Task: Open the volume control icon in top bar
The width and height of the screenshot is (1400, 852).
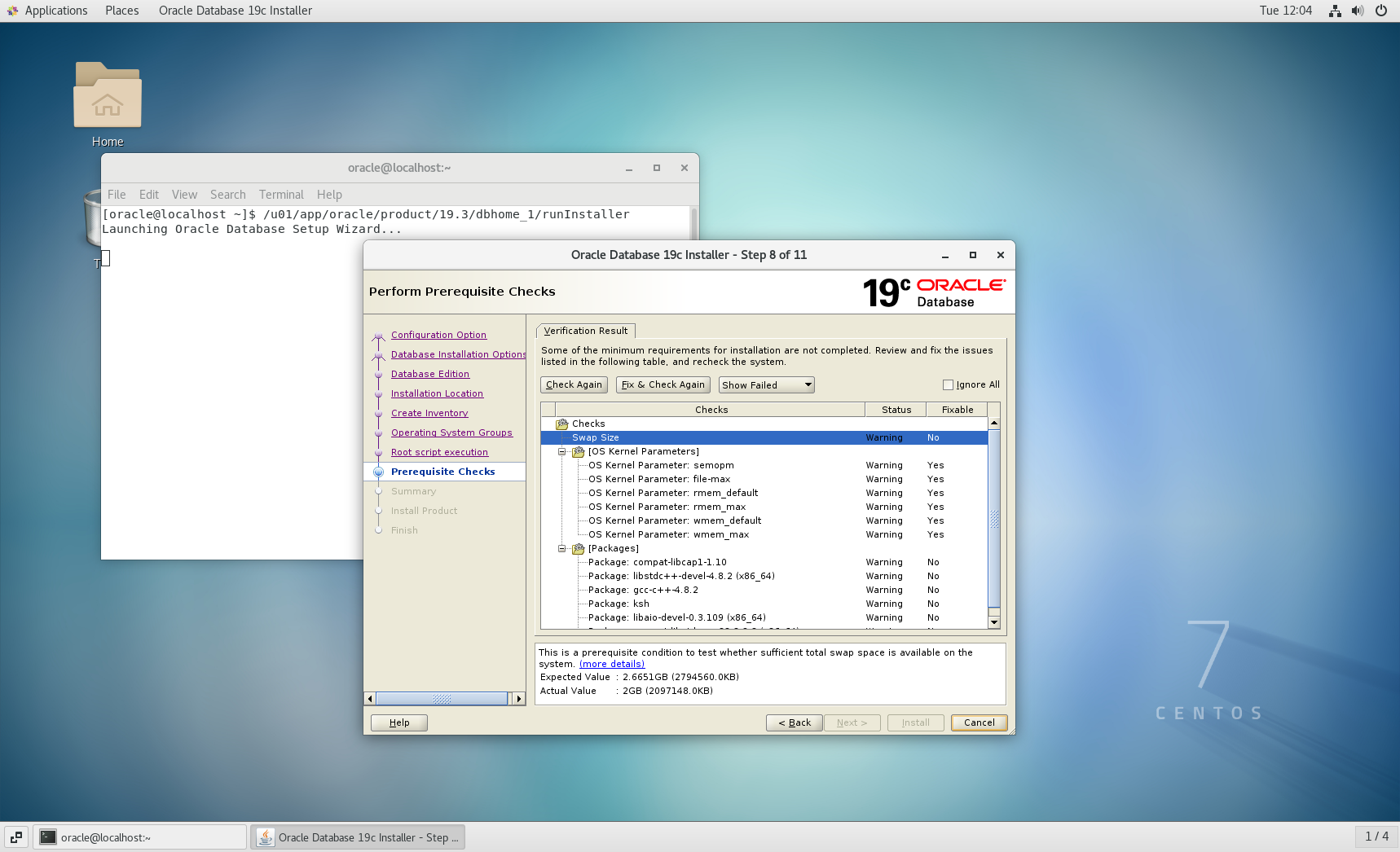Action: [1358, 11]
